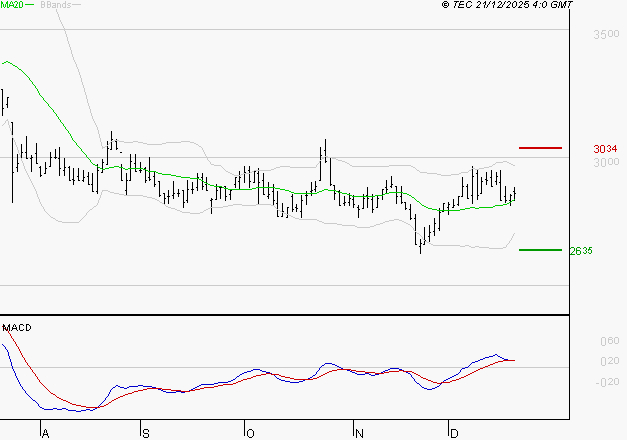
Task: Click the TEC 21/12/2025 timestamp text
Action: (507, 5)
